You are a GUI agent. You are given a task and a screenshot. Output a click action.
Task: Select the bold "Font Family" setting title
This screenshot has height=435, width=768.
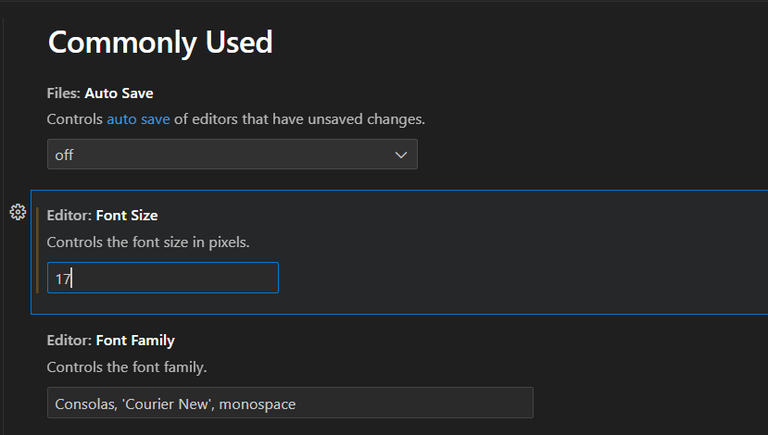(x=135, y=340)
